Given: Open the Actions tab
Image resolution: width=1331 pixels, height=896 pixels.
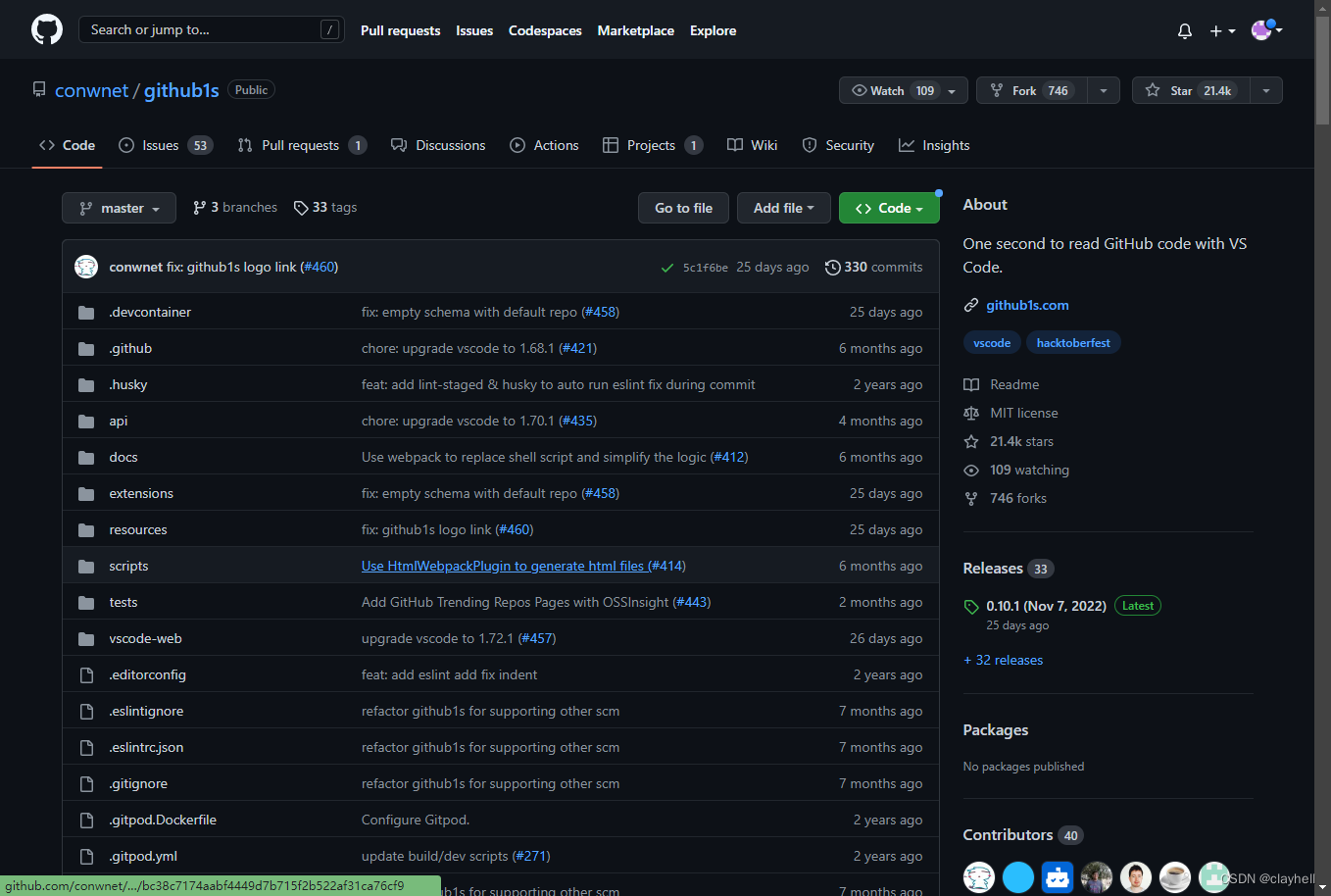Looking at the screenshot, I should click(x=544, y=145).
